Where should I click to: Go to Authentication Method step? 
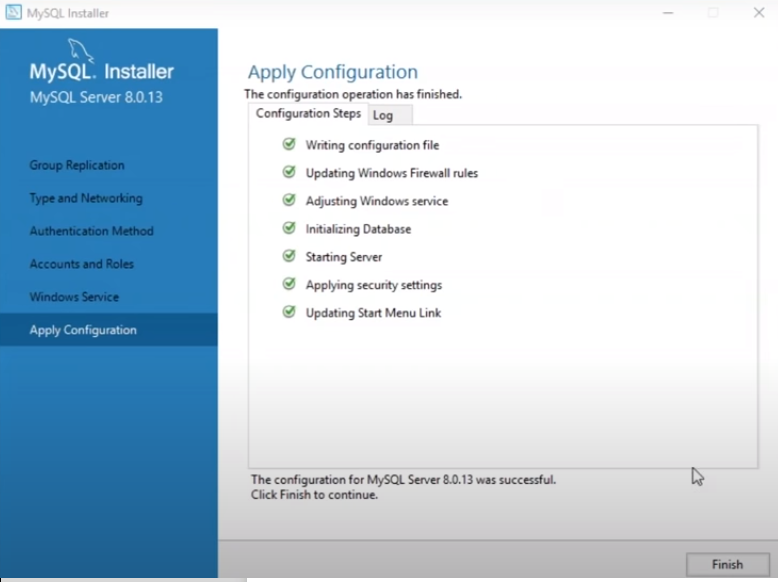pyautogui.click(x=91, y=231)
